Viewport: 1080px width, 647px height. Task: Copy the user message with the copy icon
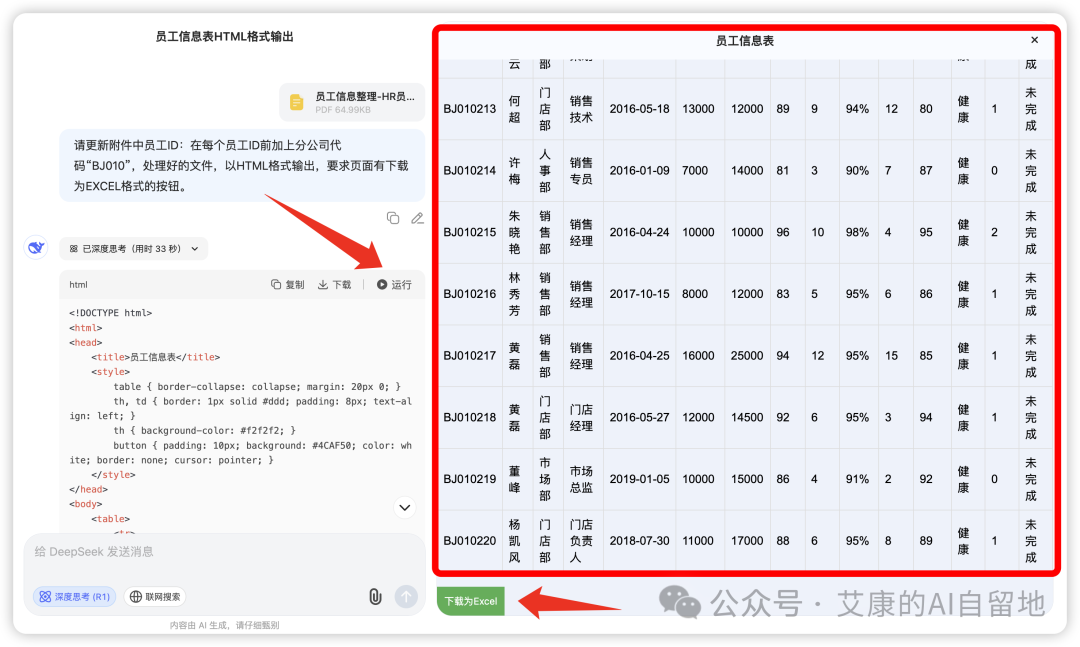393,218
